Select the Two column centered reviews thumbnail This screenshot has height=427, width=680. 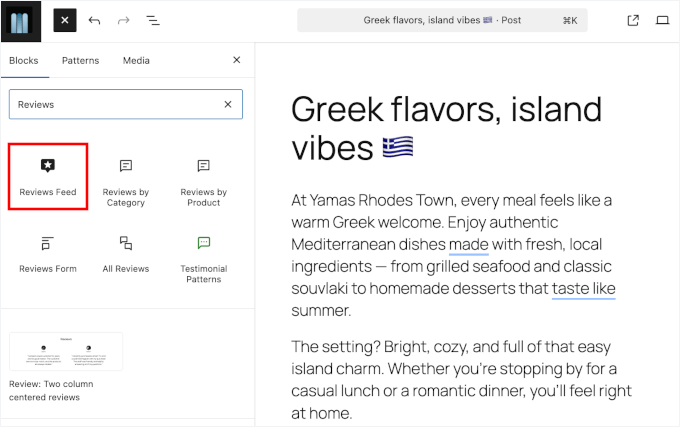(x=66, y=352)
